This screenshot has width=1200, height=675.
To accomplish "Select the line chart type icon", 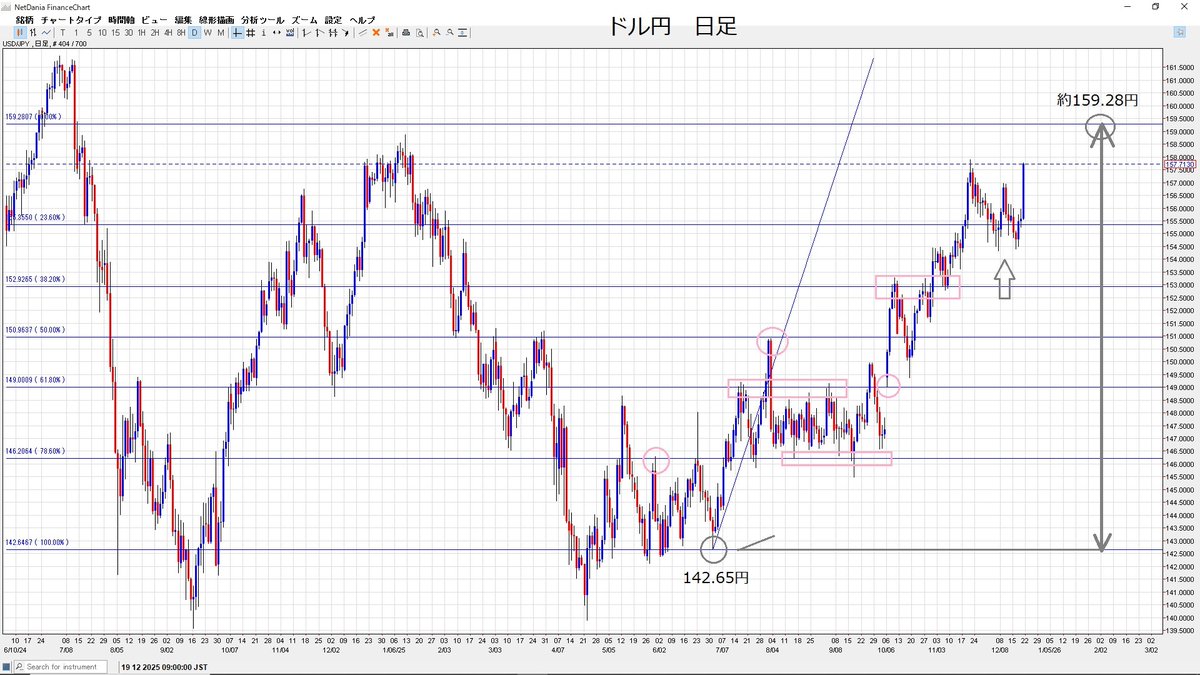I will pyautogui.click(x=46, y=32).
